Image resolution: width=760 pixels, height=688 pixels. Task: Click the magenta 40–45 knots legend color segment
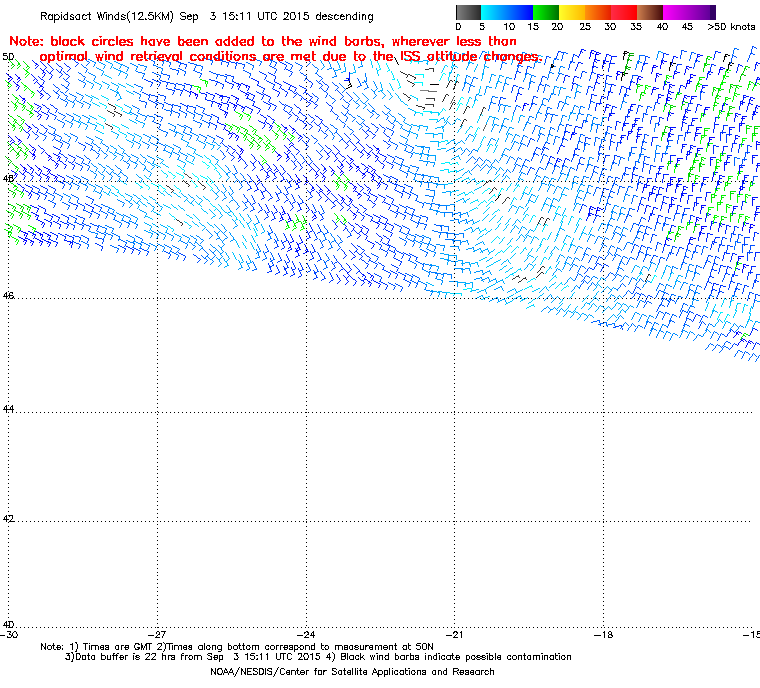coord(676,12)
